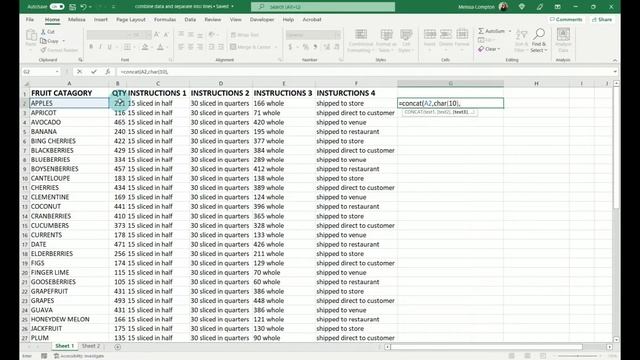
Task: Click the Accounting dollar format icon
Action: click(290, 47)
